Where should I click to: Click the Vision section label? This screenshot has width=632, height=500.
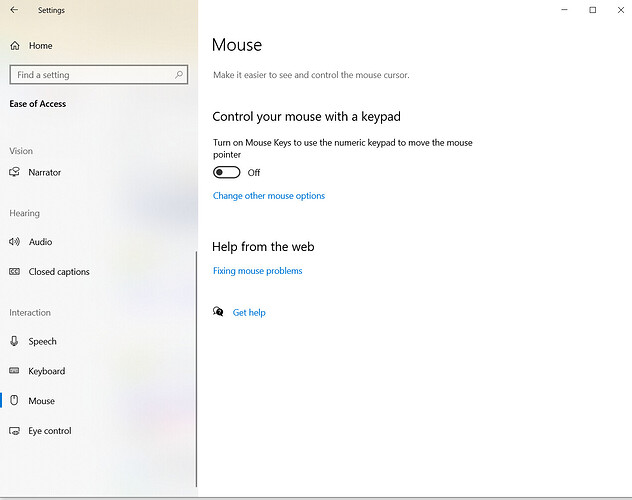(x=21, y=151)
